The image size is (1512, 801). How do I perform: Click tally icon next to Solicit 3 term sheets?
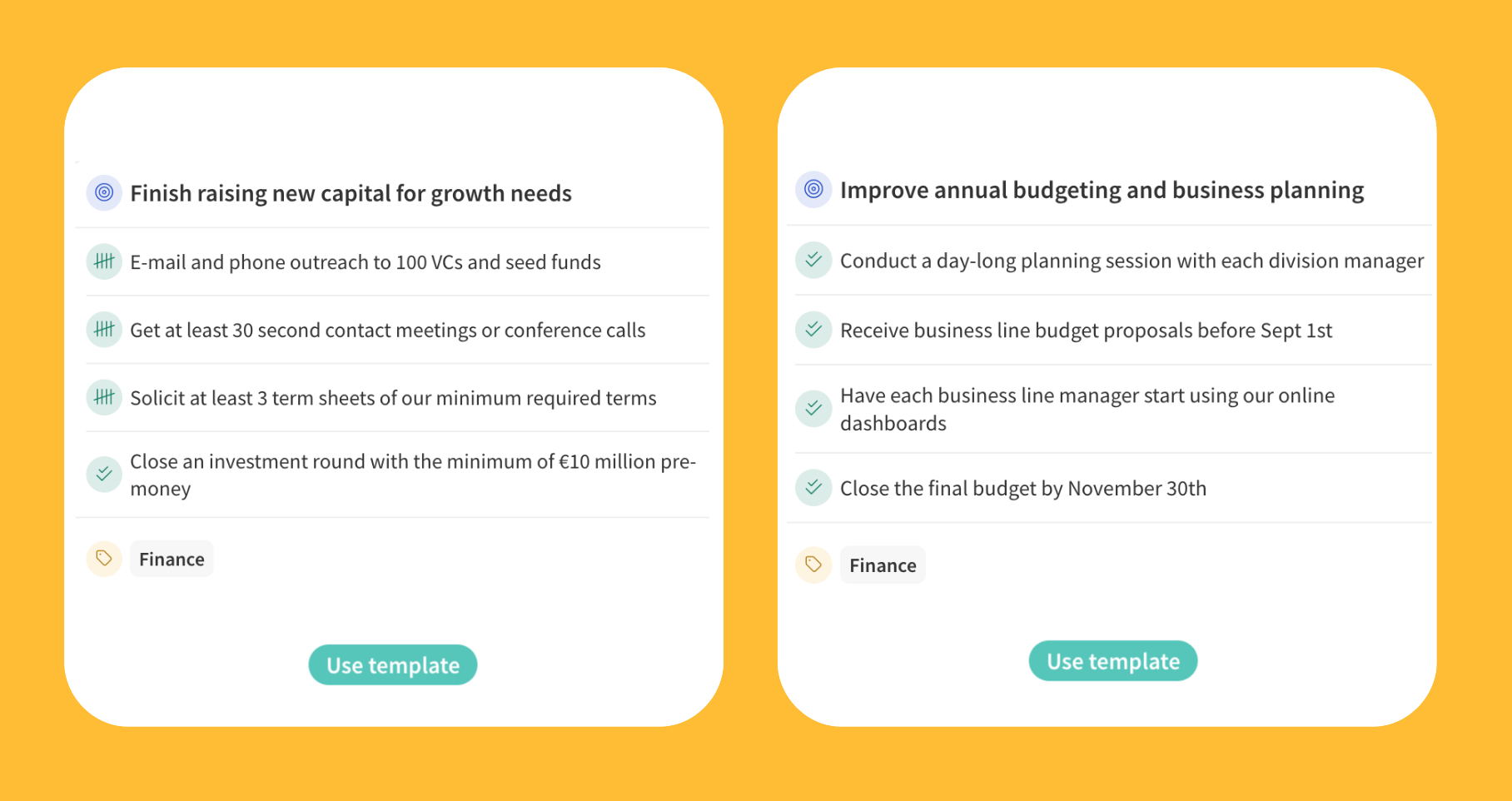[104, 398]
